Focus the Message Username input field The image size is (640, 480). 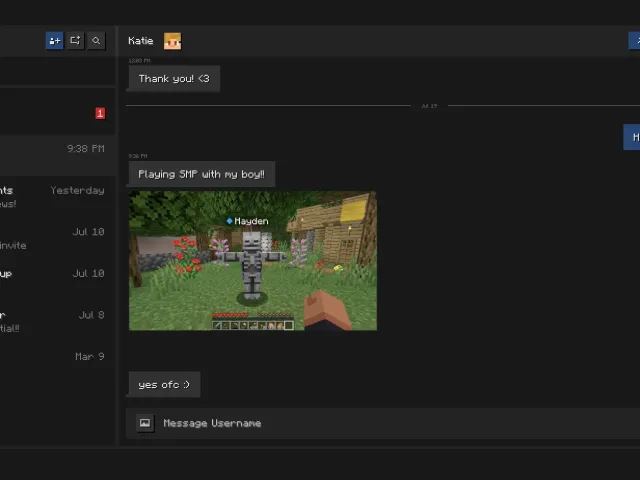(383, 423)
